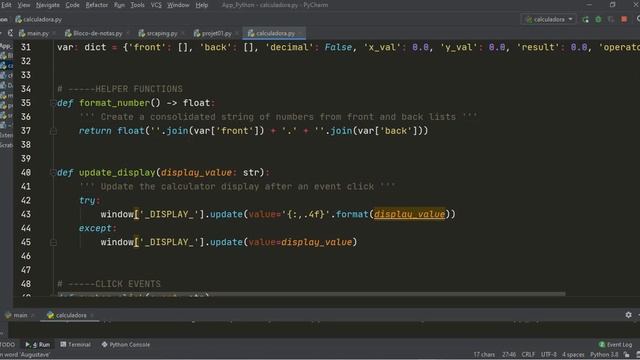Switch to the main.py editor tab

click(x=38, y=33)
